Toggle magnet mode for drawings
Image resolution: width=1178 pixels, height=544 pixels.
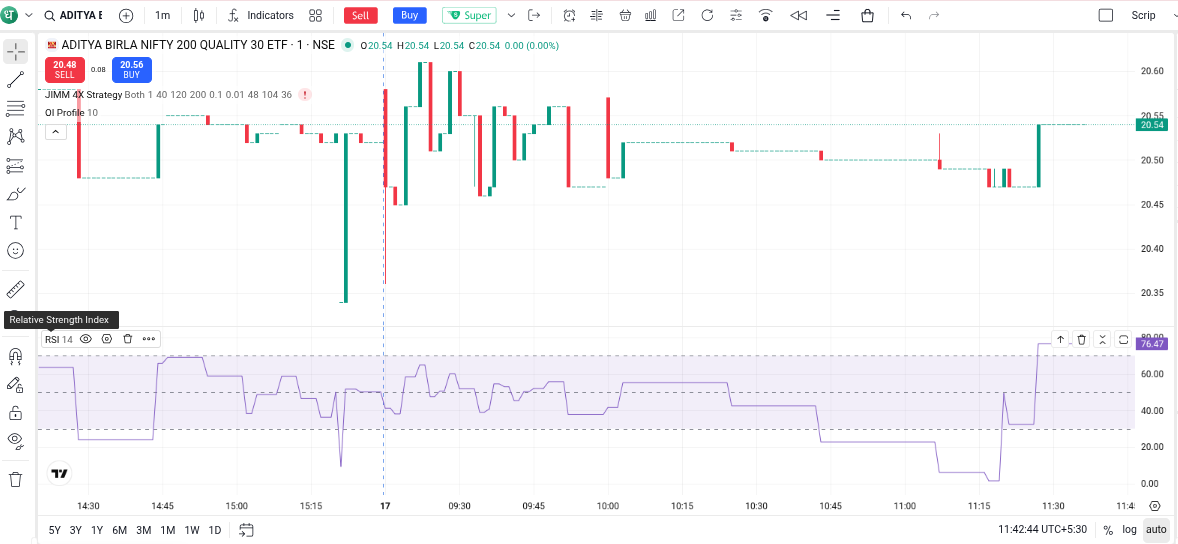16,355
